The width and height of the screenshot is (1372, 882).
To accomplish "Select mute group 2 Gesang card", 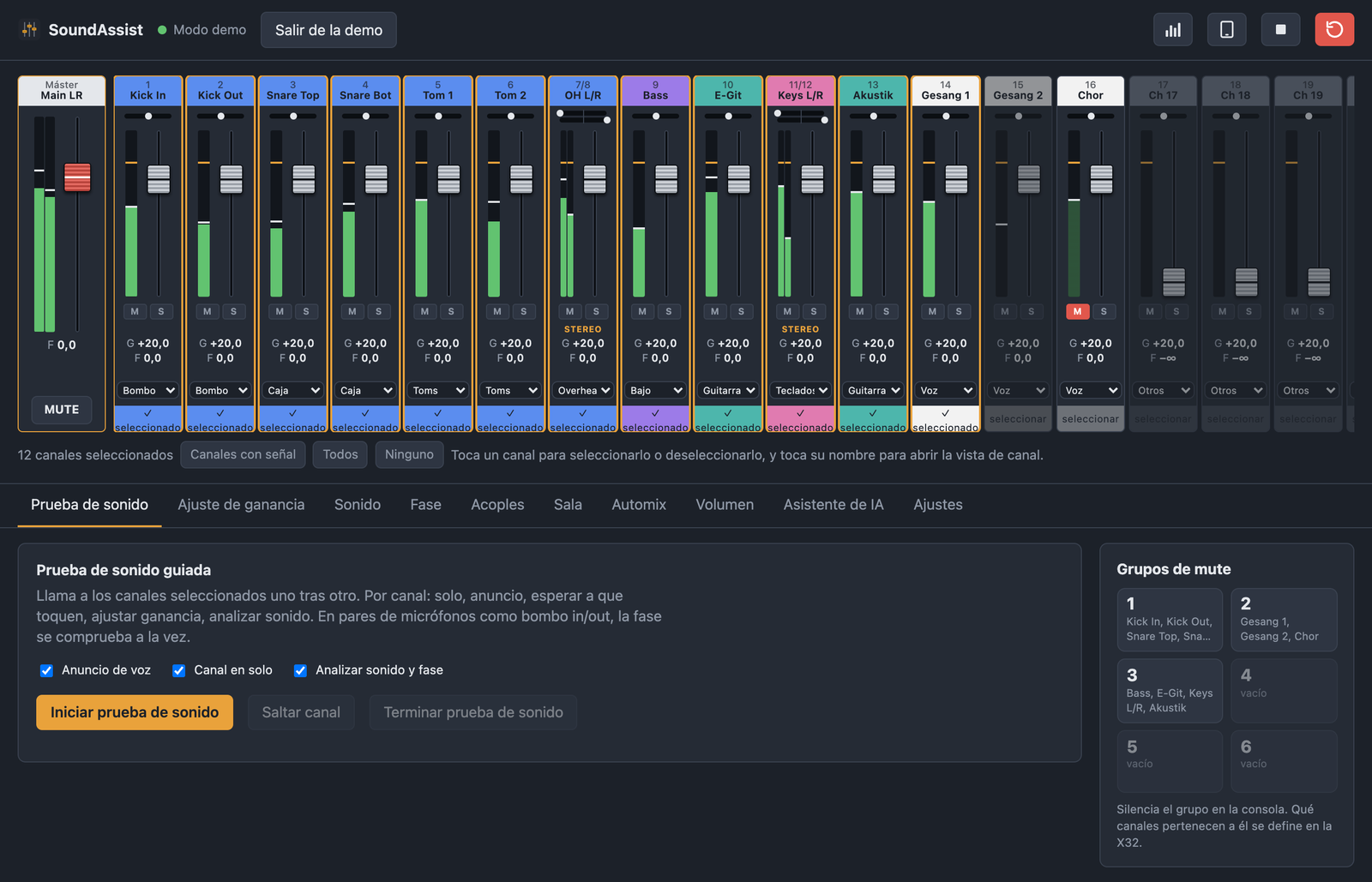I will pos(1284,620).
